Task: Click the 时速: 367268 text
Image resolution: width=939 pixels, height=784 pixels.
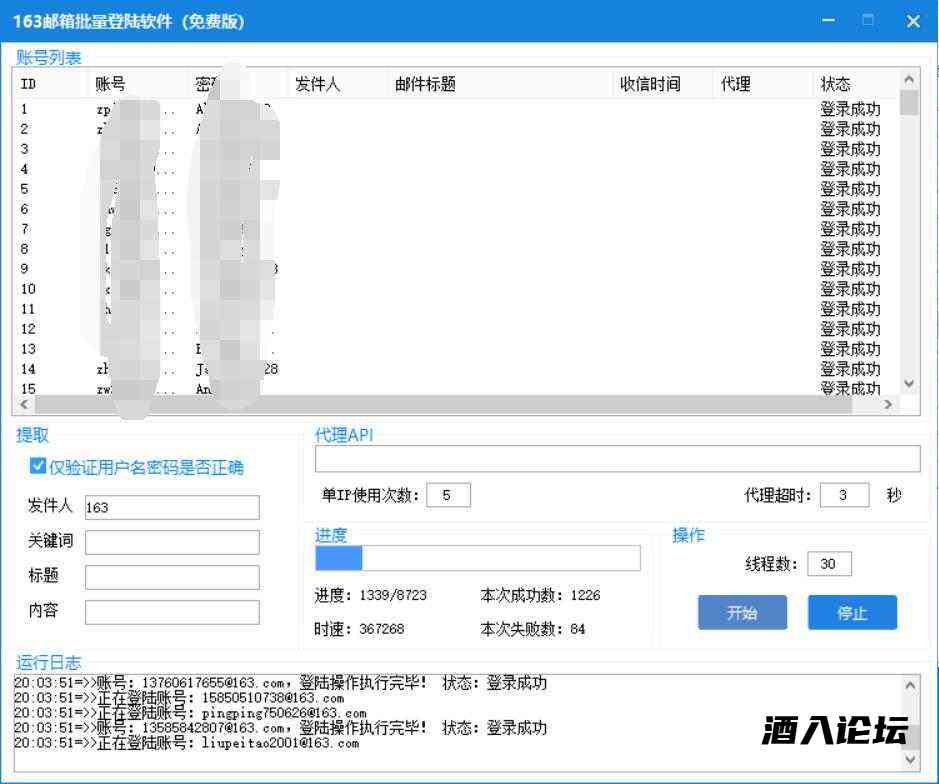Action: click(359, 629)
